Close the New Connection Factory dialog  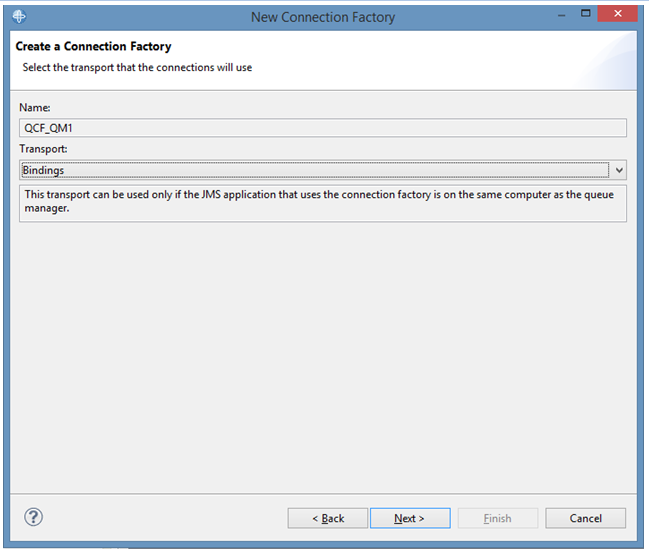coord(618,13)
